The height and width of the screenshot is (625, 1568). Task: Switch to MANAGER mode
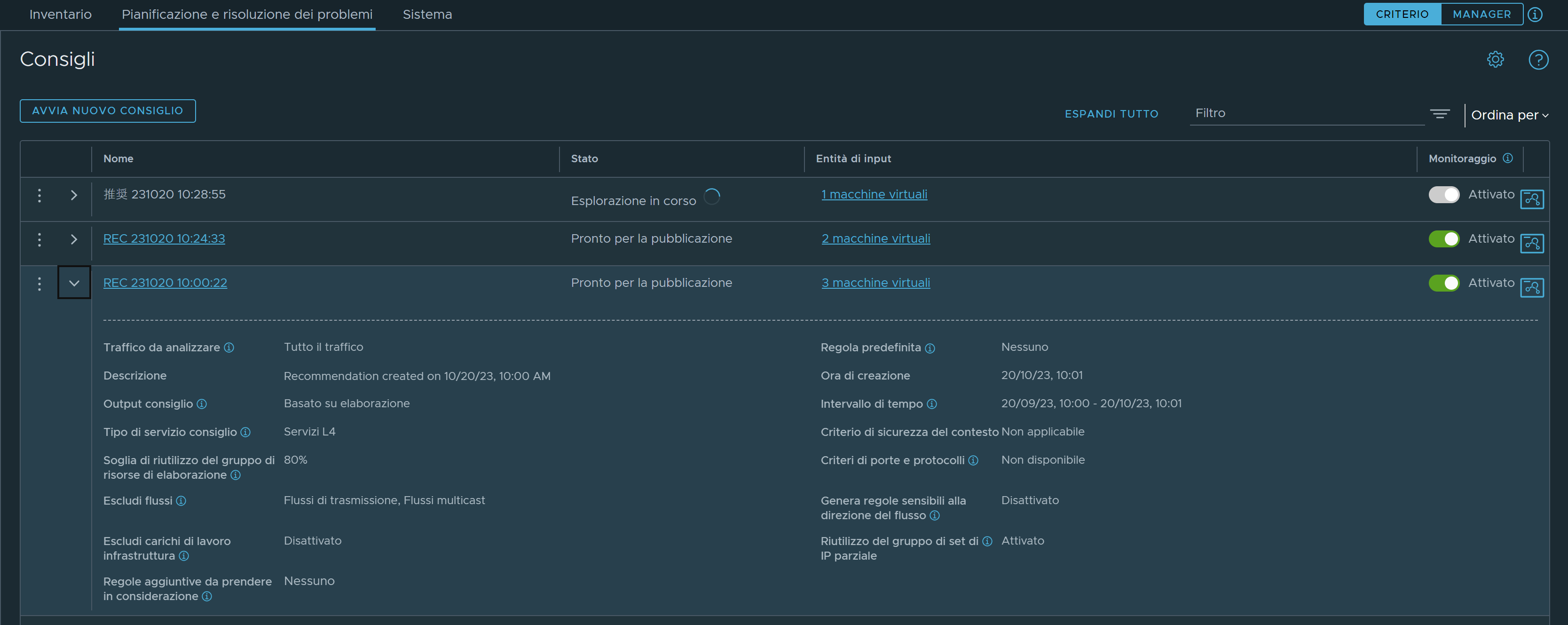1481,14
